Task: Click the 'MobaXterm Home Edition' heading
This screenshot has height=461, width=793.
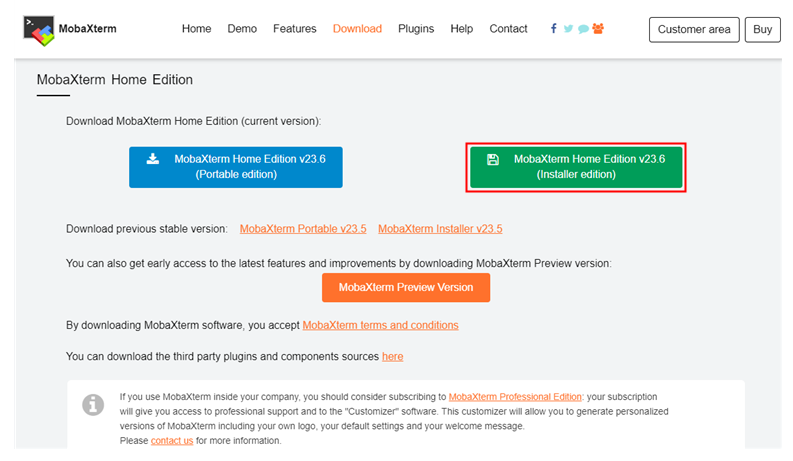Action: (115, 80)
